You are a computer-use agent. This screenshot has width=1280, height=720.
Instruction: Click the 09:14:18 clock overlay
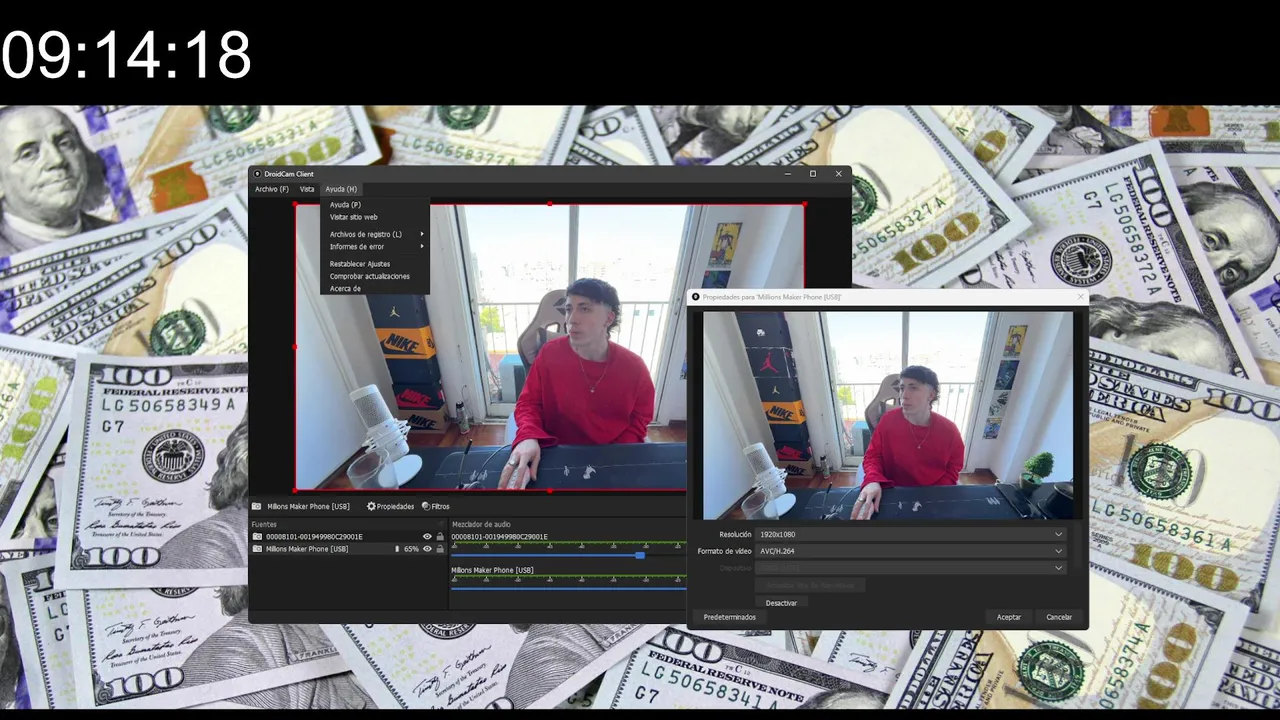(126, 55)
